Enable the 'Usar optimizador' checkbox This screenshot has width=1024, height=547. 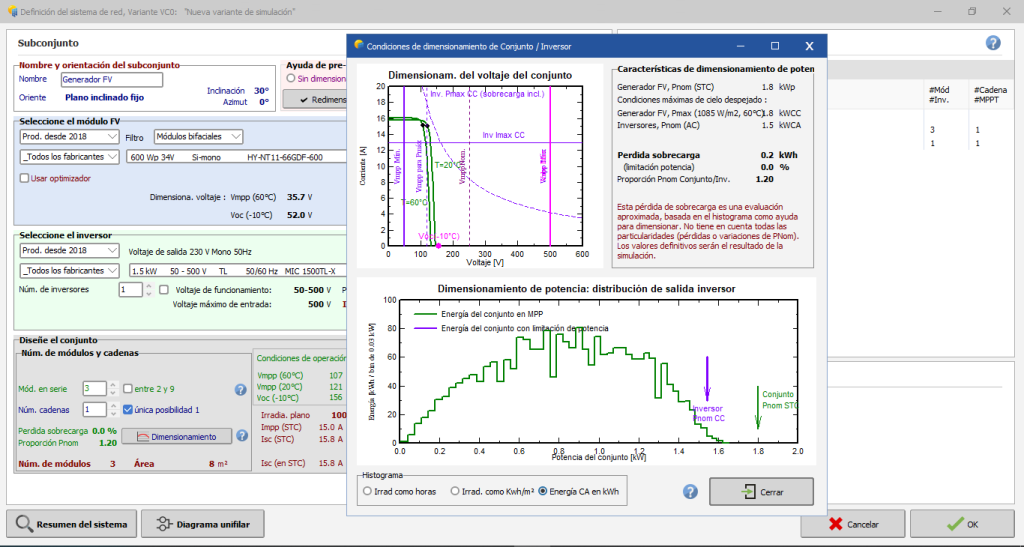[x=25, y=178]
